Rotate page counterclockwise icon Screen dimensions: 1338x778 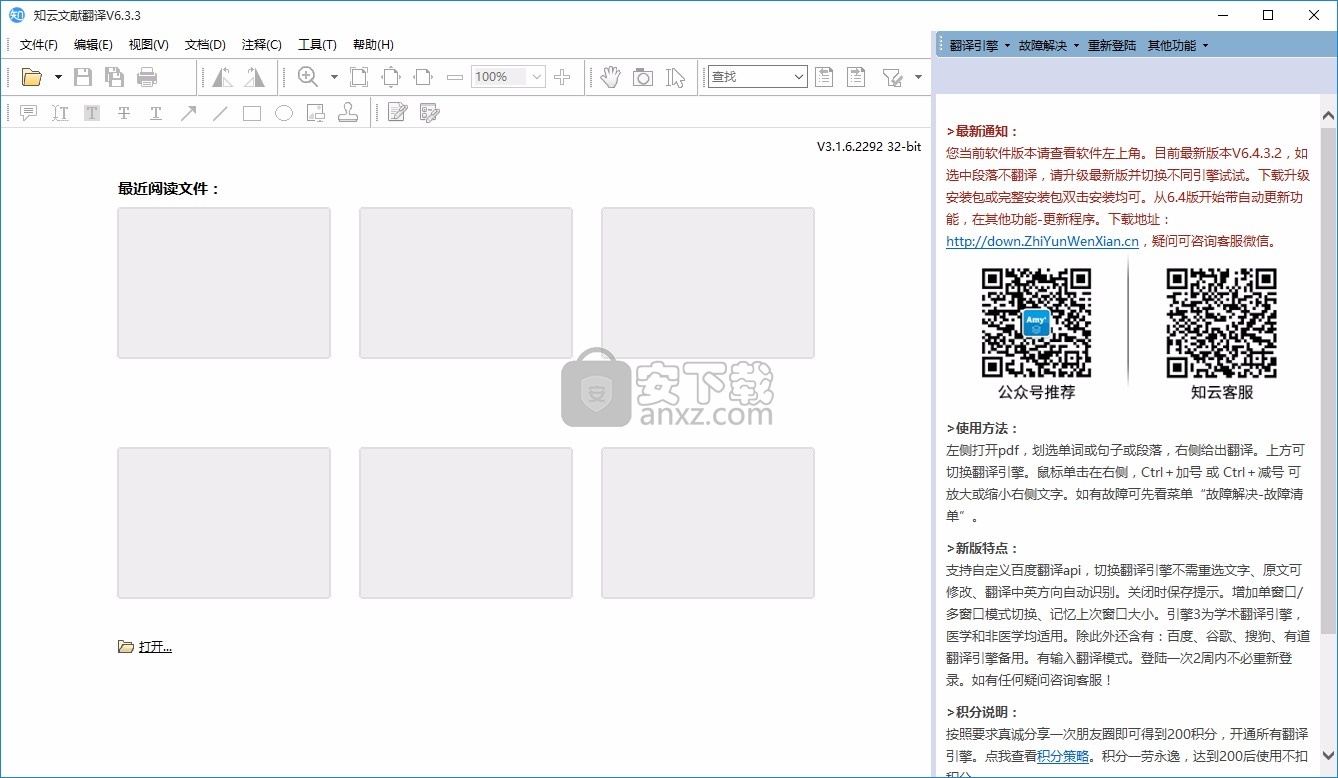pos(222,77)
